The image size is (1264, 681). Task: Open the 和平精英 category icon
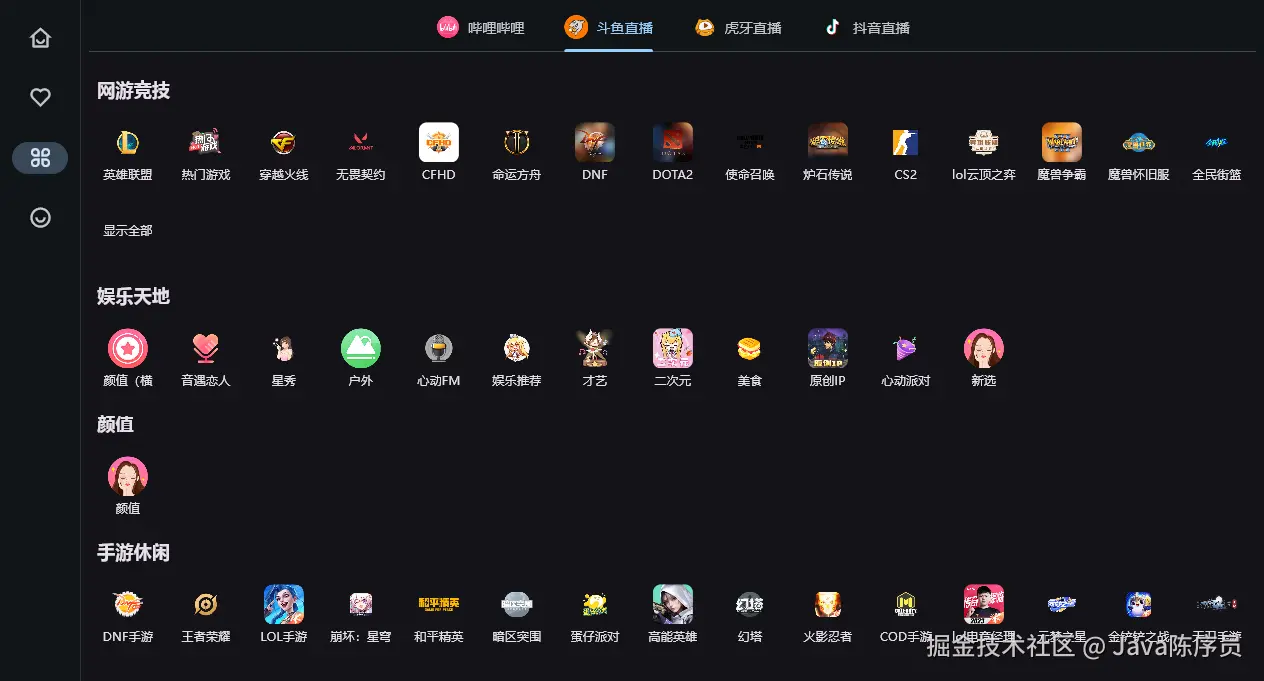[439, 604]
